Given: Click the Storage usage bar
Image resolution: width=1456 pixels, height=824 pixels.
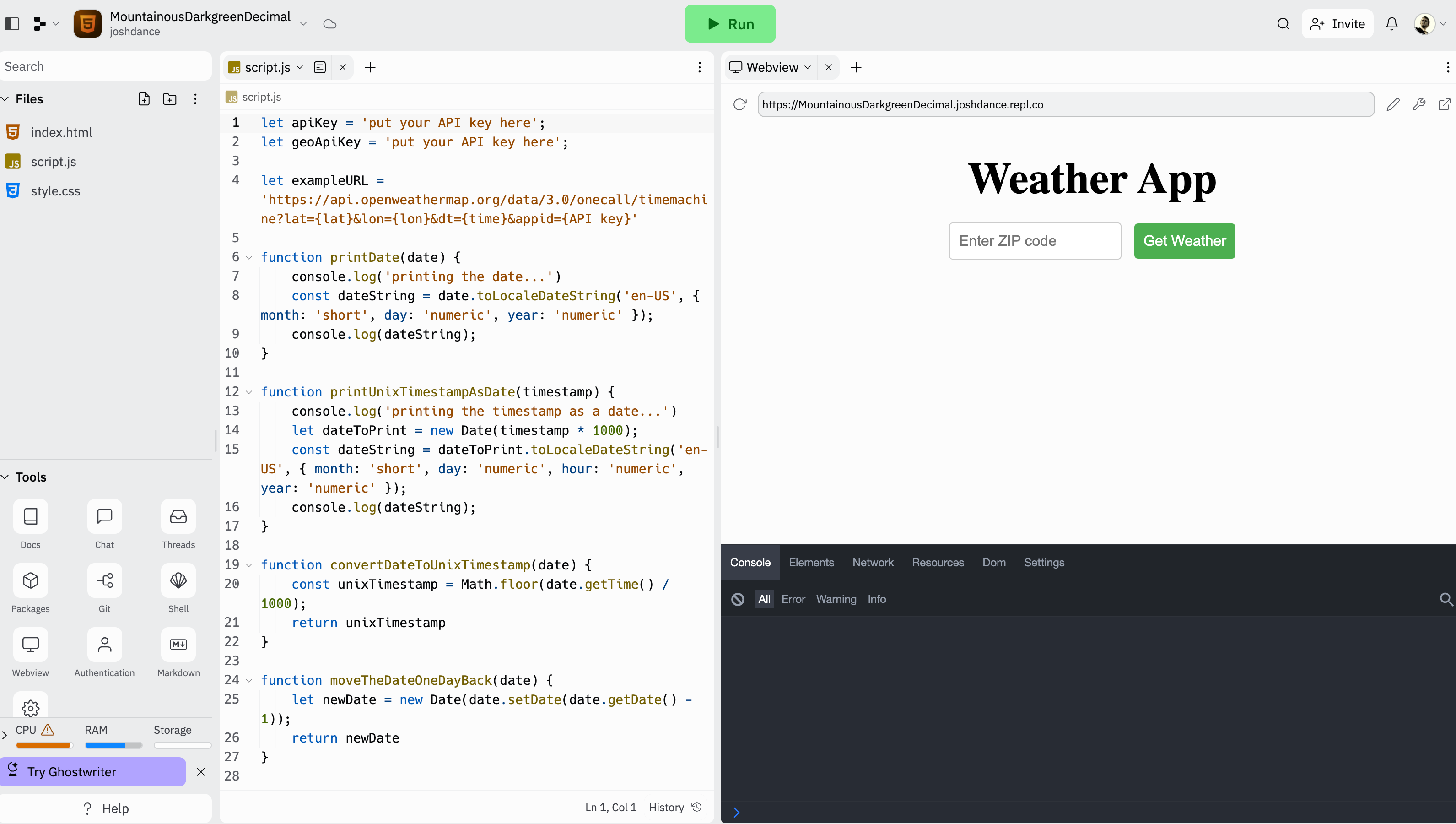Looking at the screenshot, I should (x=182, y=745).
